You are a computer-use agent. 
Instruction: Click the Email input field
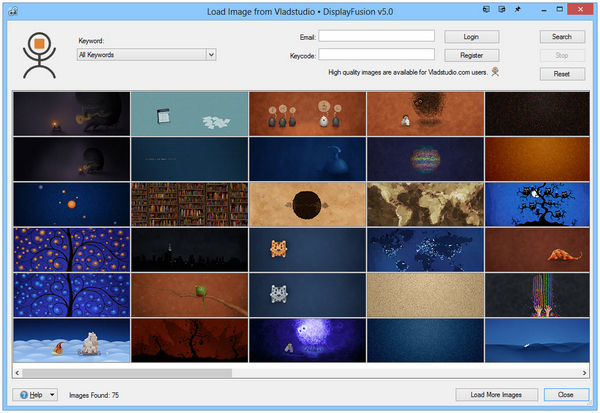pyautogui.click(x=377, y=36)
